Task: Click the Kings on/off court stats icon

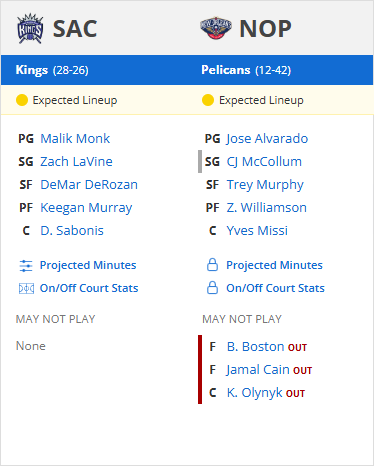Action: tap(26, 288)
